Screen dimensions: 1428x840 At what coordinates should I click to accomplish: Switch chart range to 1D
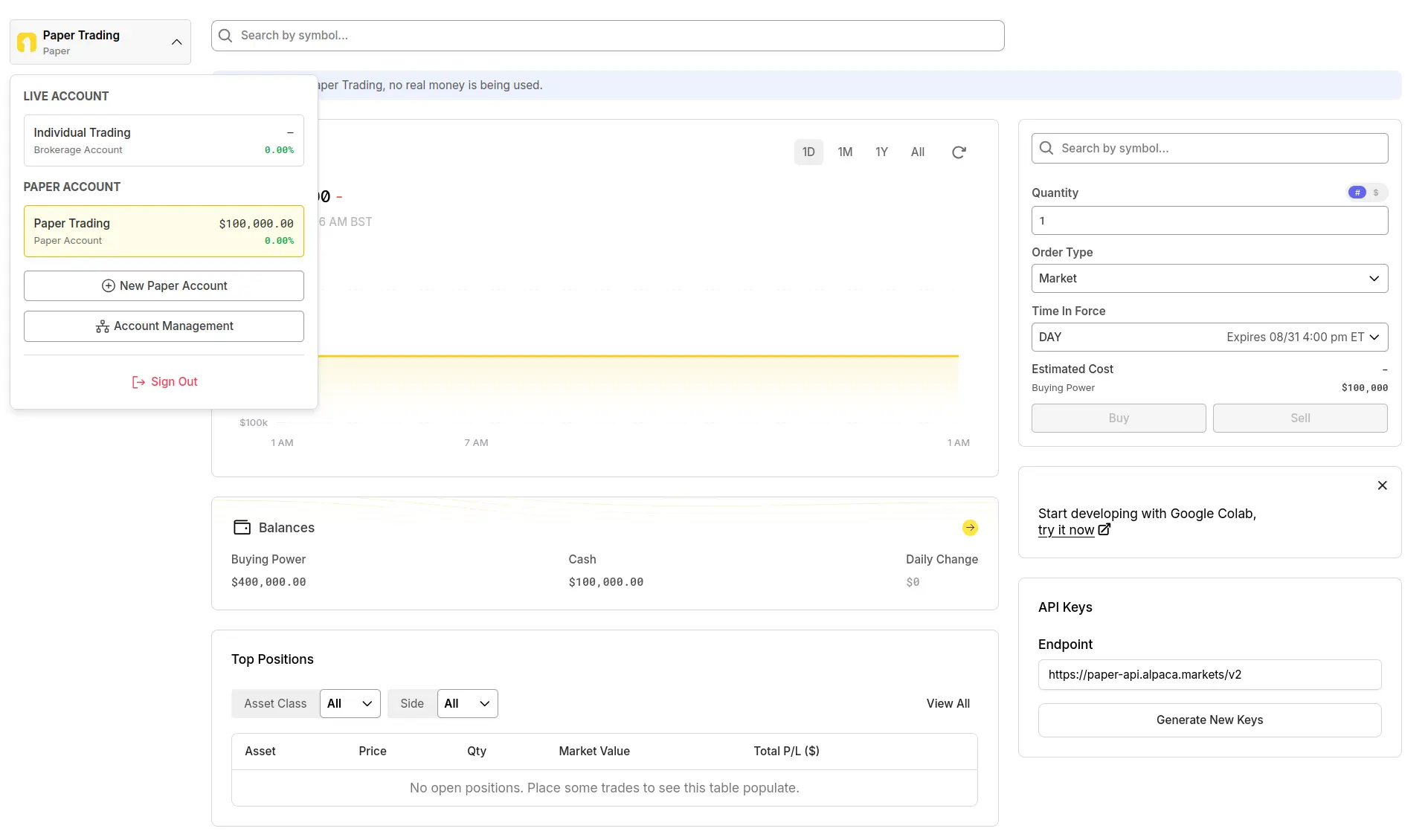[808, 152]
